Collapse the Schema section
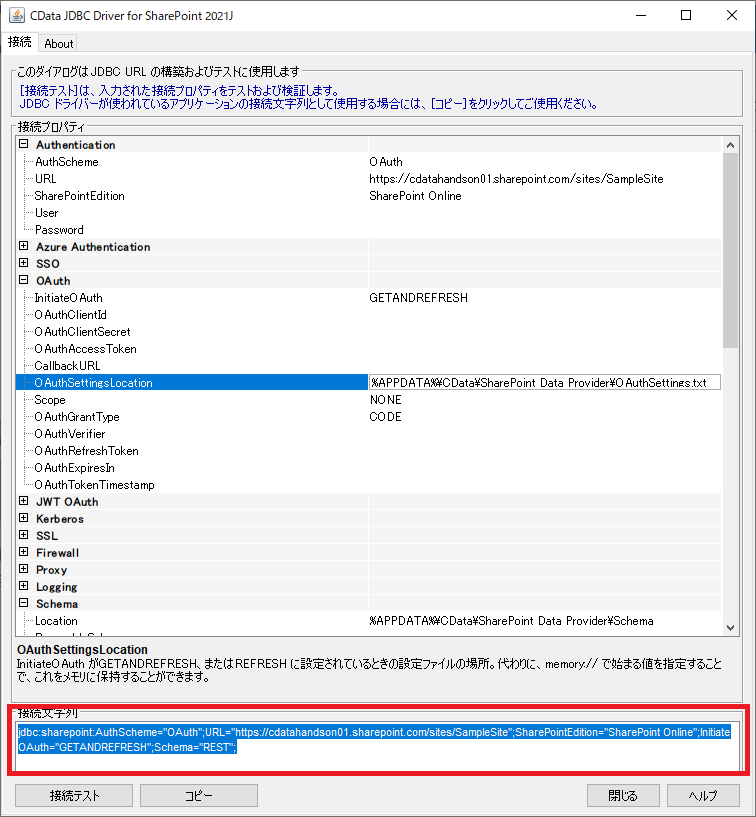Screen dimensions: 756x817 coord(23,603)
